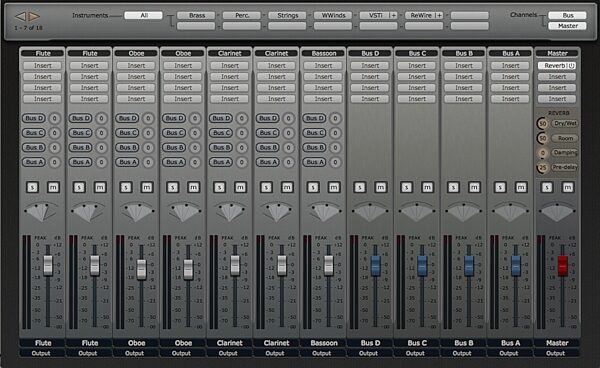The image size is (600, 368).
Task: Toggle the Bus channels button
Action: coord(567,15)
